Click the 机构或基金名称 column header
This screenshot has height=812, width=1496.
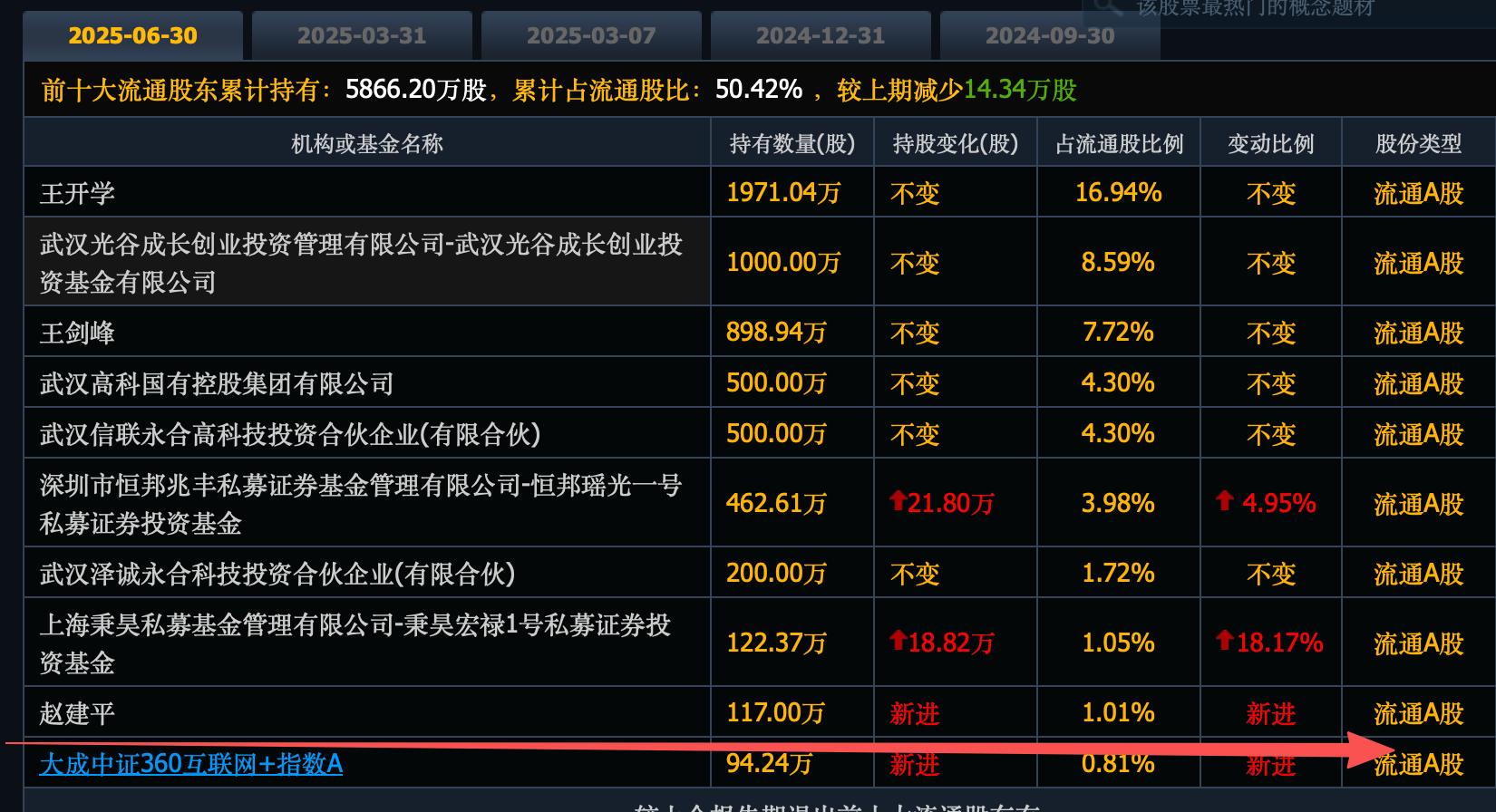point(367,144)
